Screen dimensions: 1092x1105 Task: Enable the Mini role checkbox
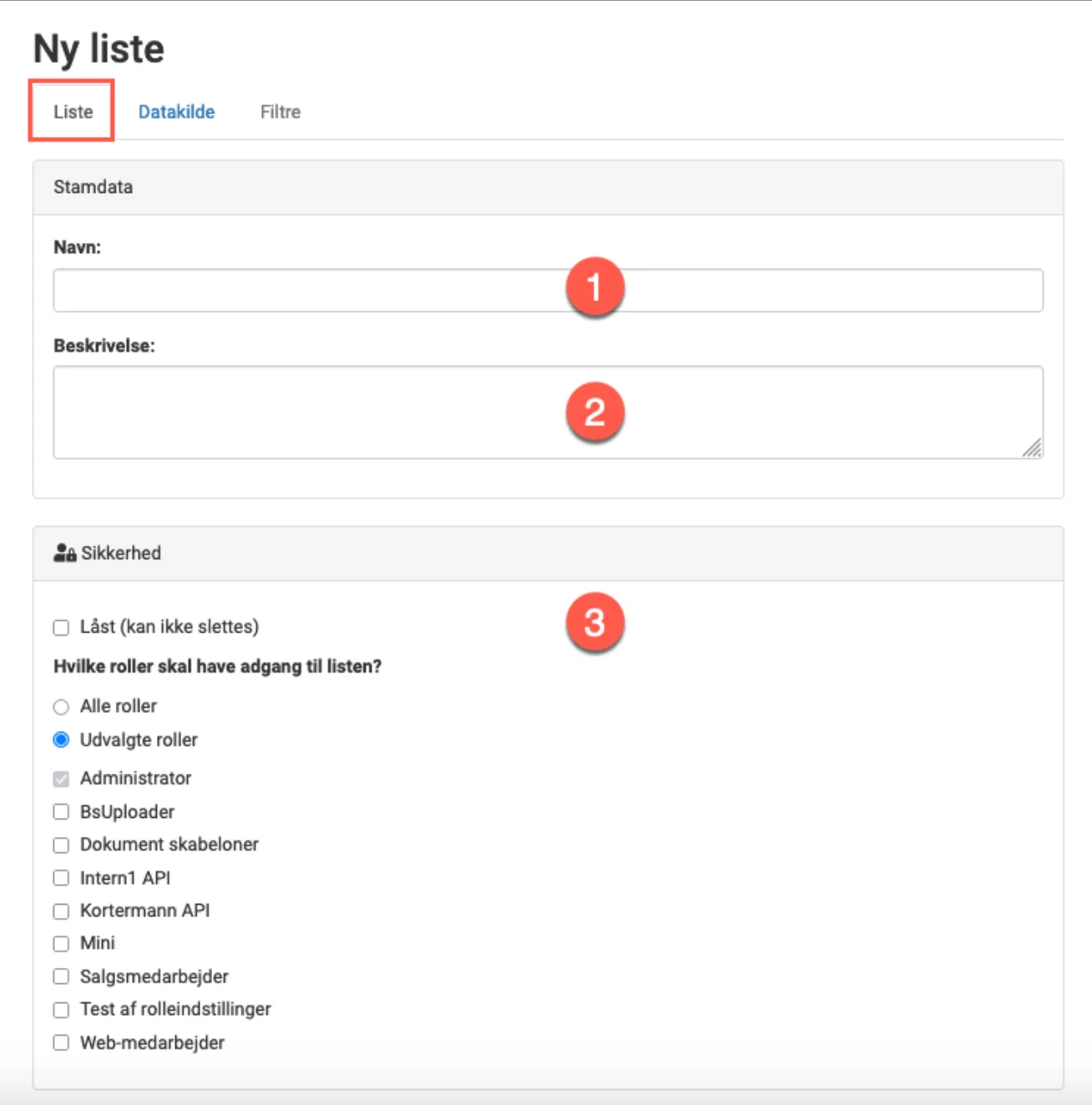point(61,944)
